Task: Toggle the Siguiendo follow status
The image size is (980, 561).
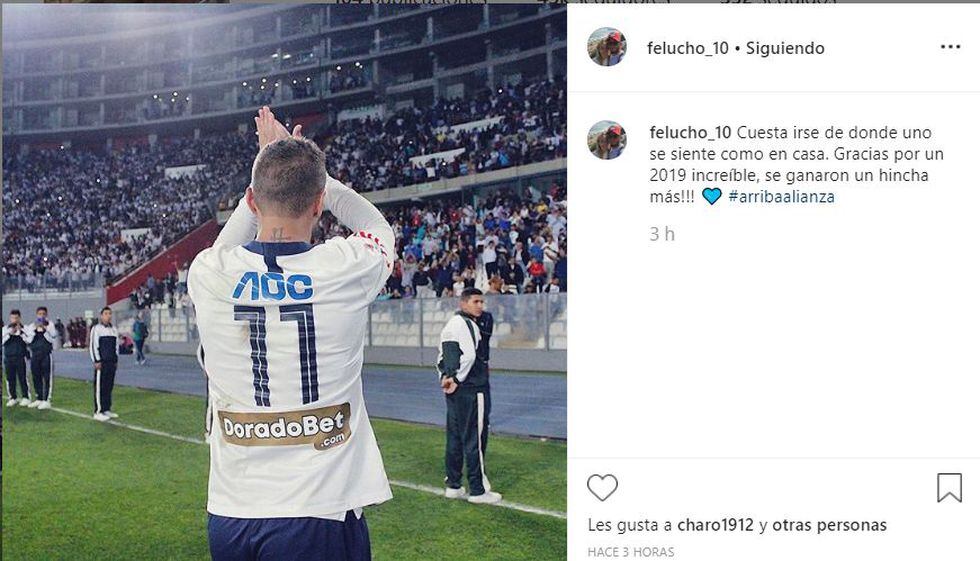Action: pos(785,48)
